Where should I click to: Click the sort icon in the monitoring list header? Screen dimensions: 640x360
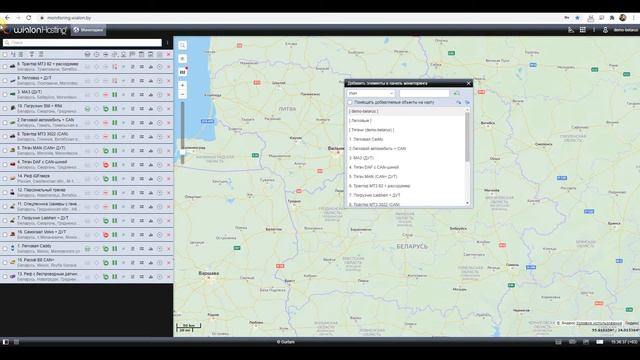pos(13,54)
